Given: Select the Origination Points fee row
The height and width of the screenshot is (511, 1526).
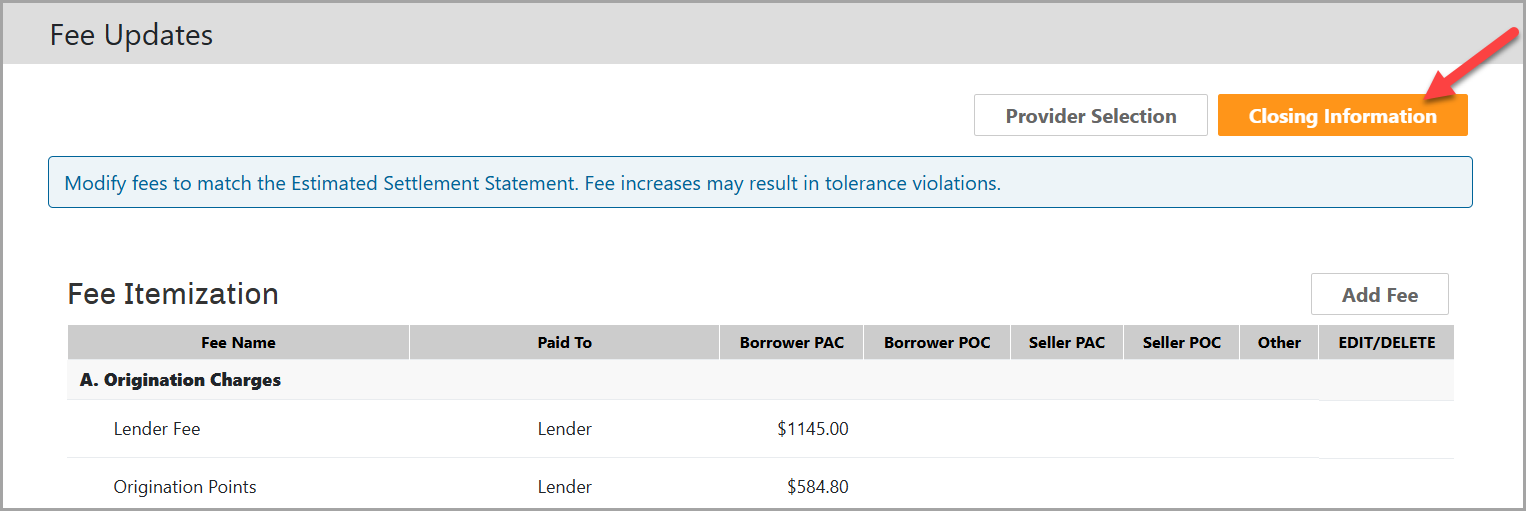Looking at the screenshot, I should click(185, 487).
